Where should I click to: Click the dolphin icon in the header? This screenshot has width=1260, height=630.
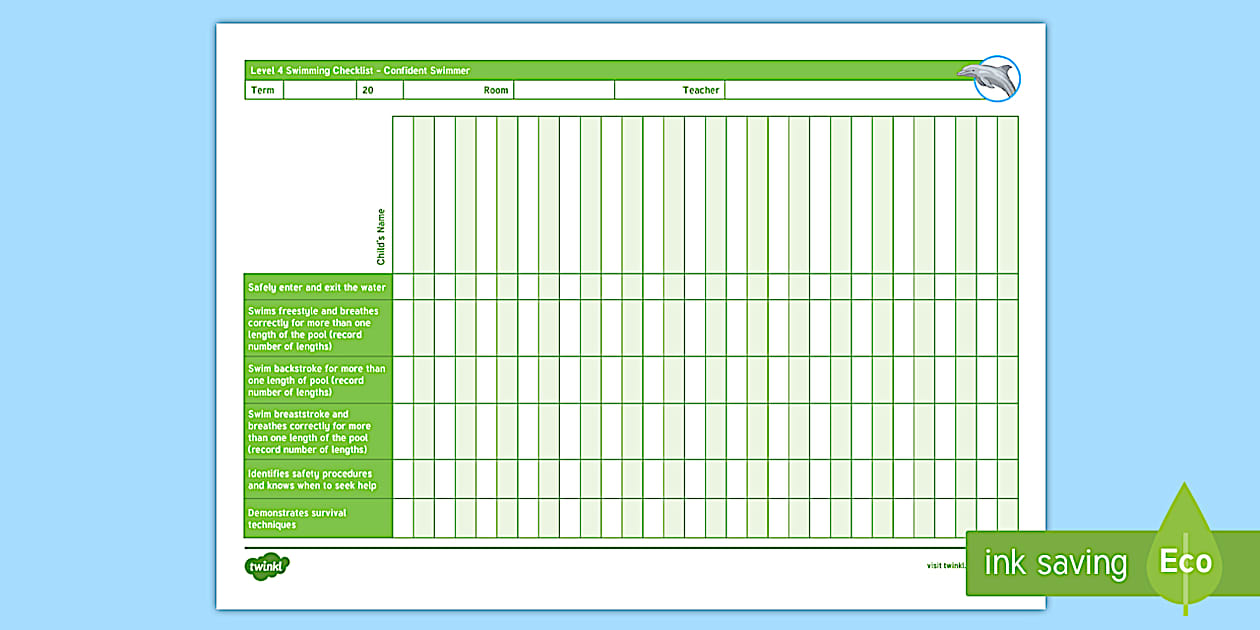pos(997,76)
